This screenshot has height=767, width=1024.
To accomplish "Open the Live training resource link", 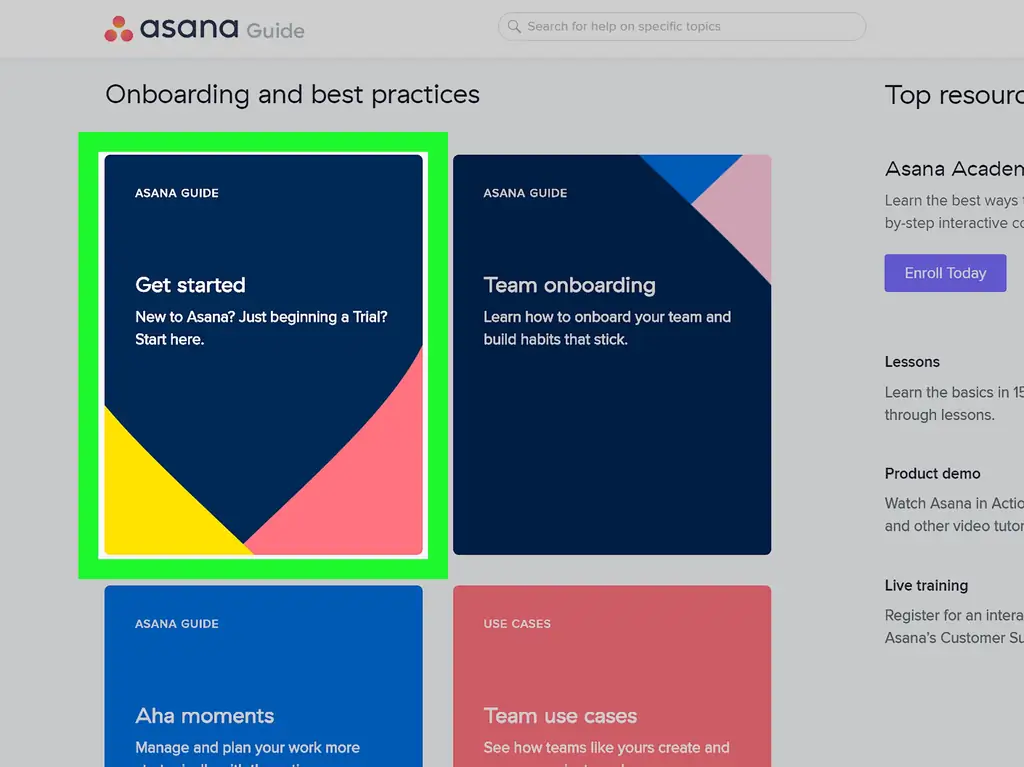I will [x=926, y=586].
